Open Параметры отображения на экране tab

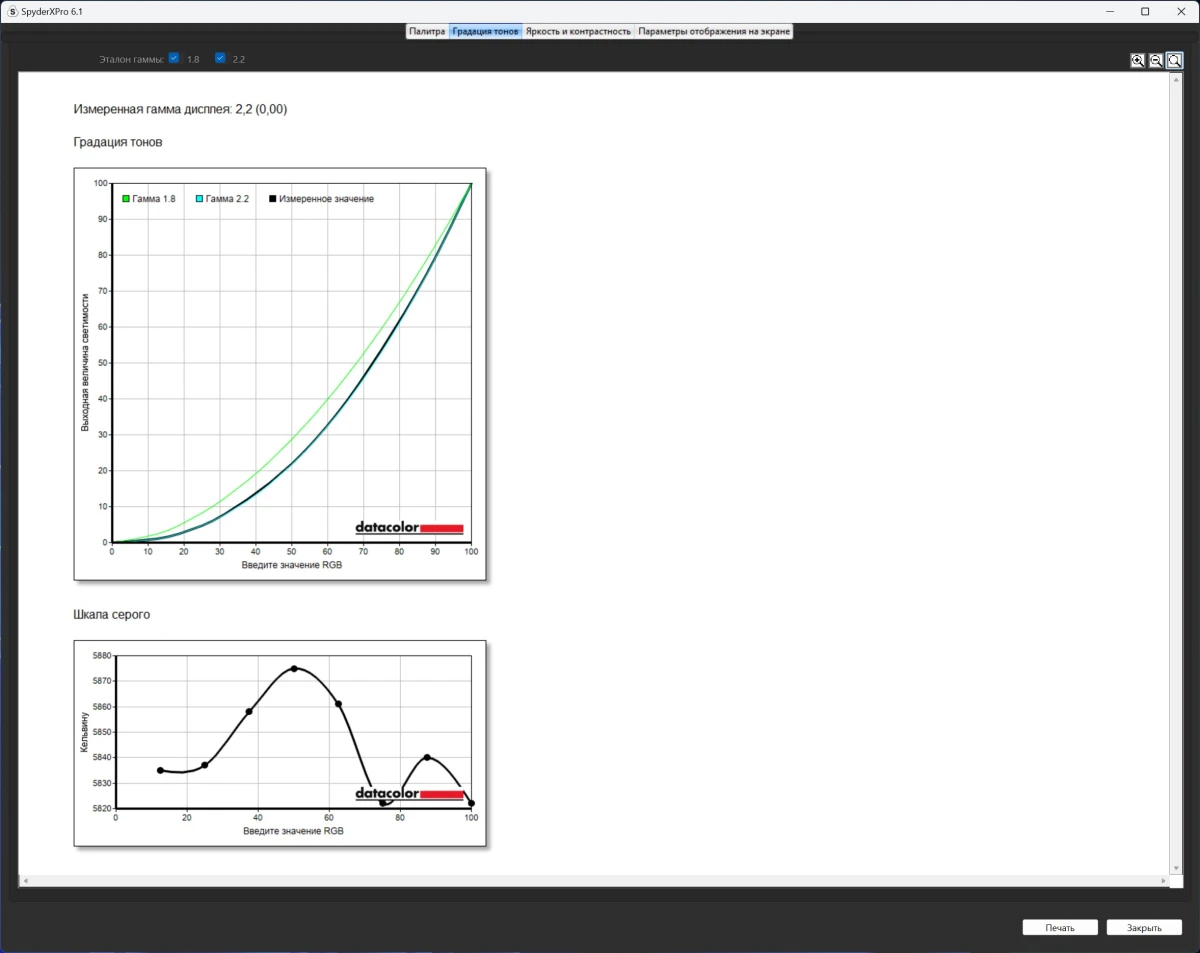(x=714, y=31)
